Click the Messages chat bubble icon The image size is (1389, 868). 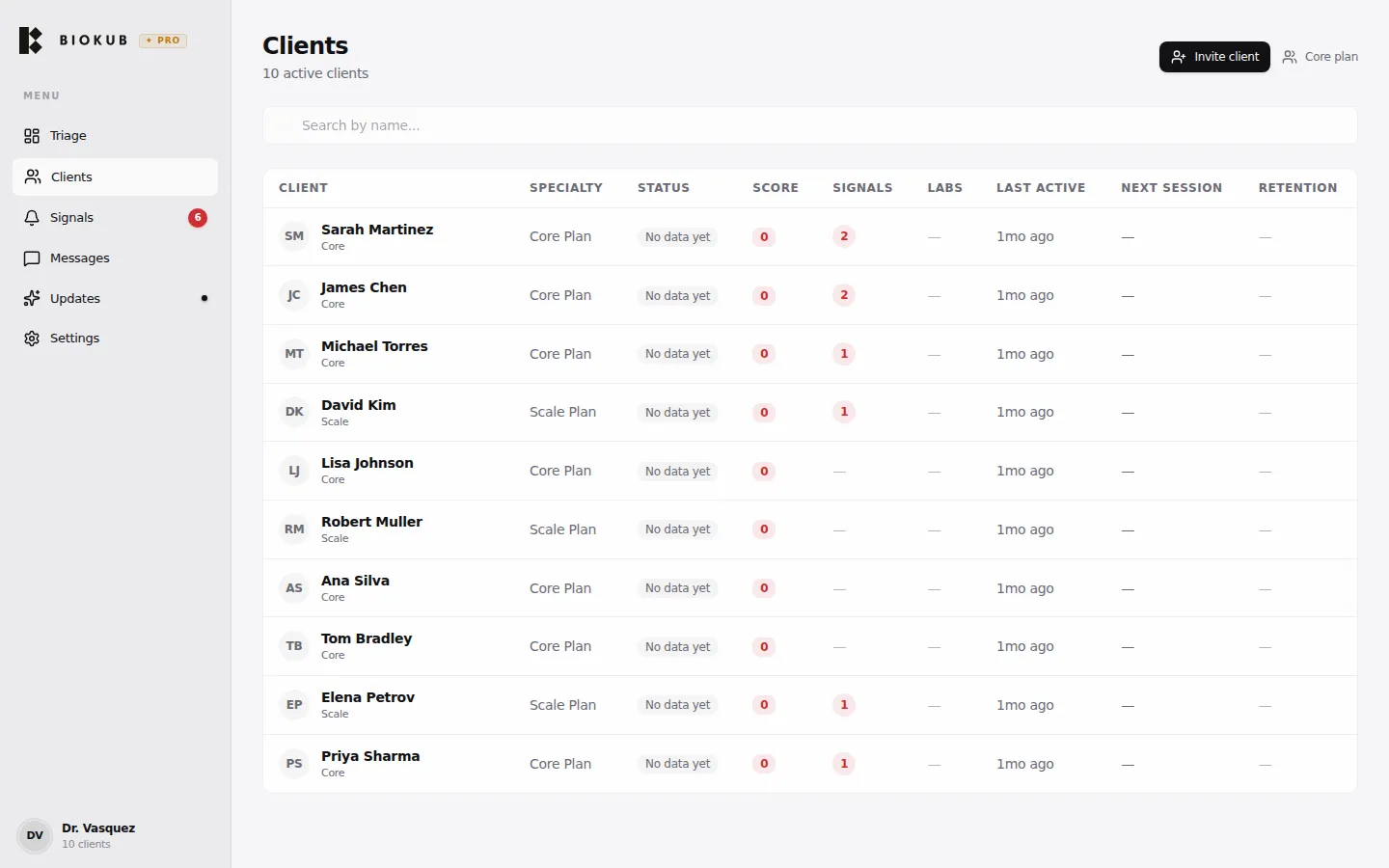pos(32,258)
